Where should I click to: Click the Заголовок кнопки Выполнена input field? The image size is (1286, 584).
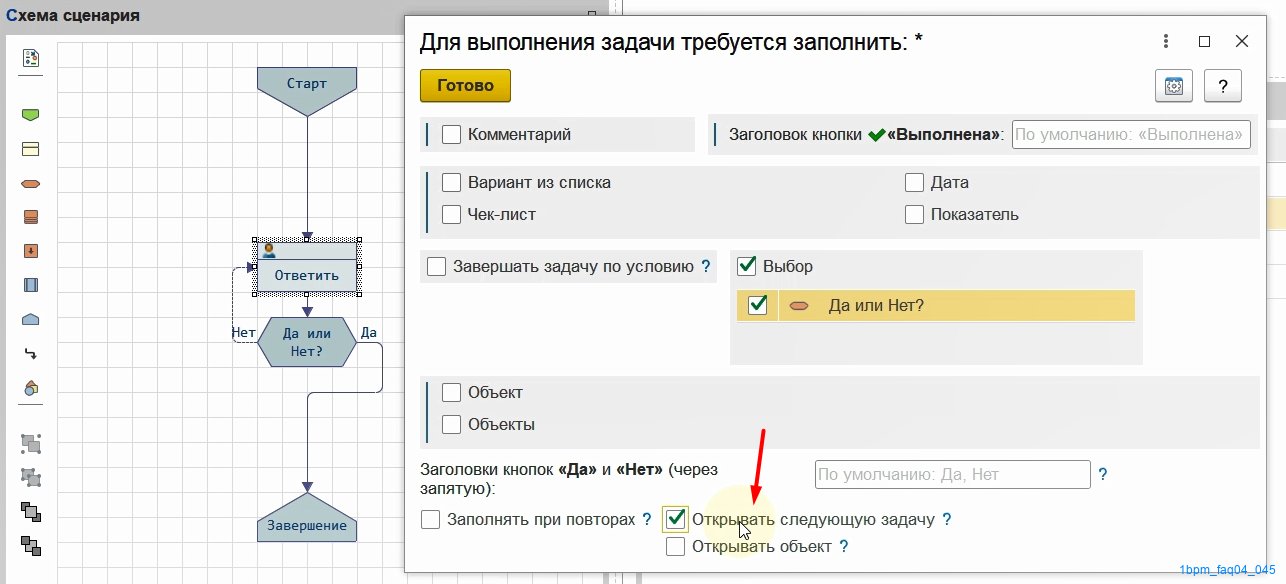(x=1131, y=135)
